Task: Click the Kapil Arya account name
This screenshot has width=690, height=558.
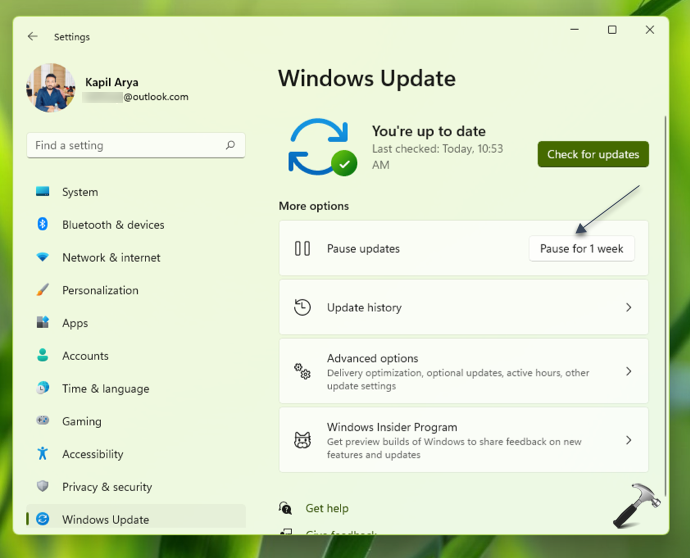Action: [x=112, y=82]
